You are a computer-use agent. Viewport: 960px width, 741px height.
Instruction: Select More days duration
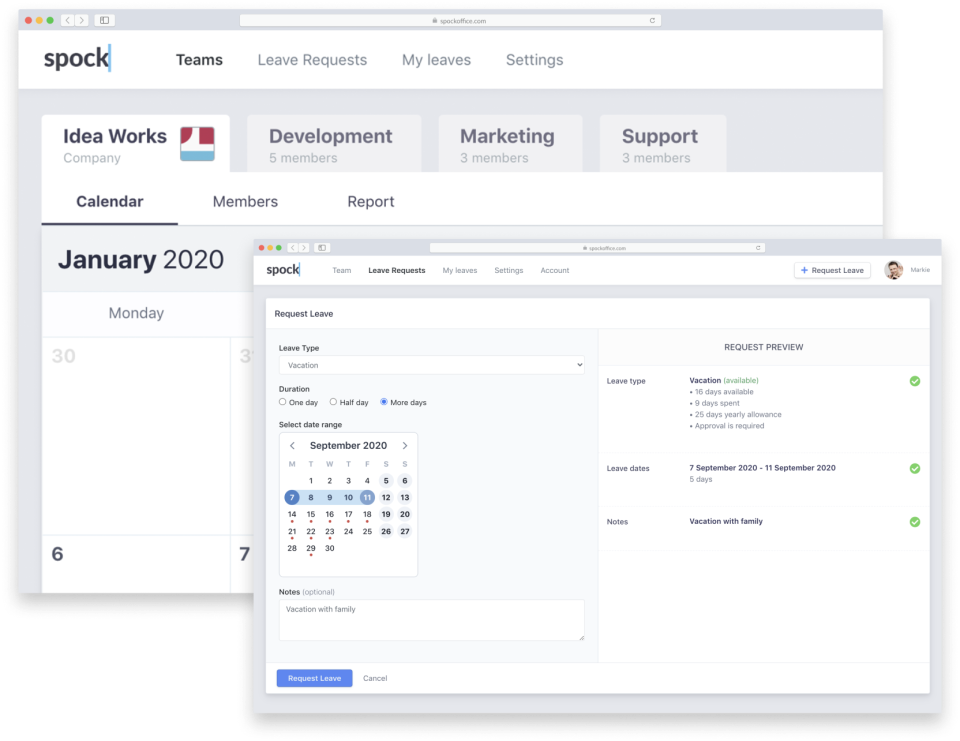click(384, 402)
